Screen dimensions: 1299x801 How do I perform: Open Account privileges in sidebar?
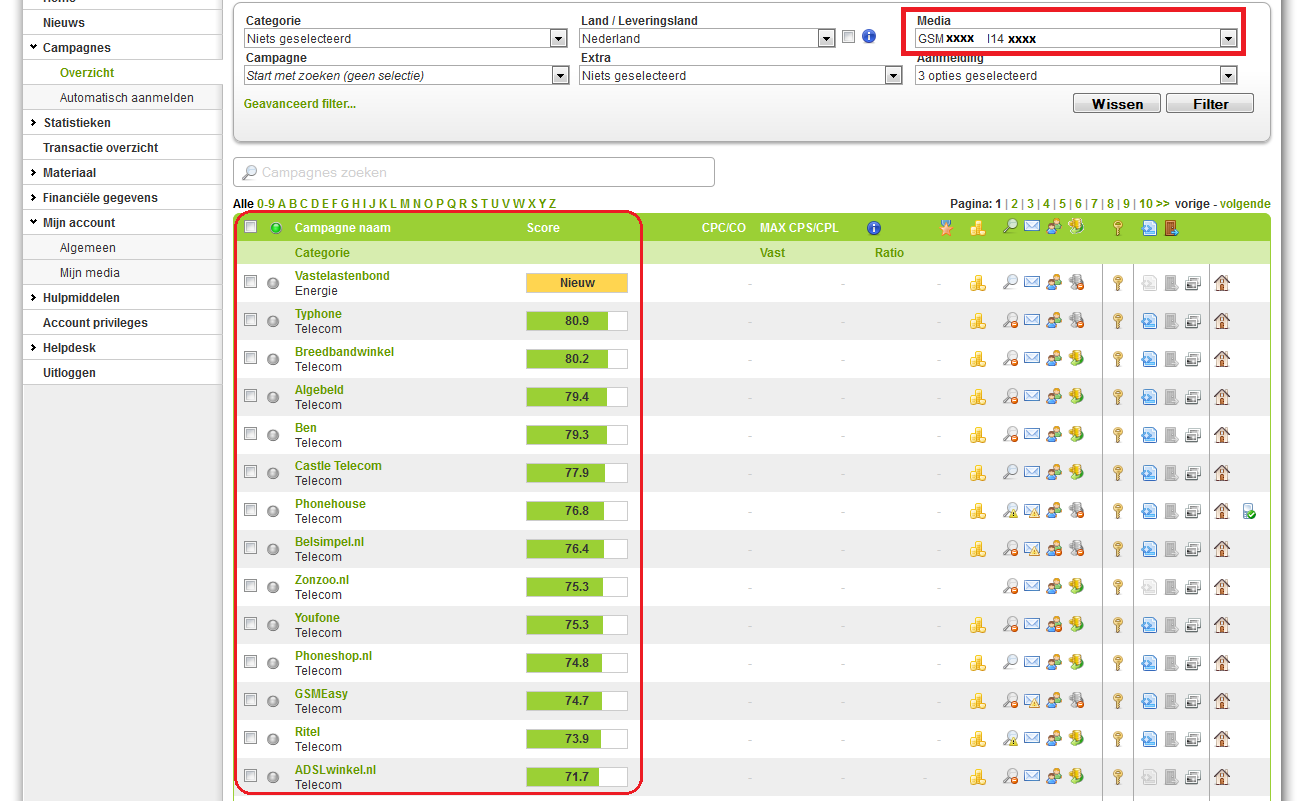[x=95, y=322]
